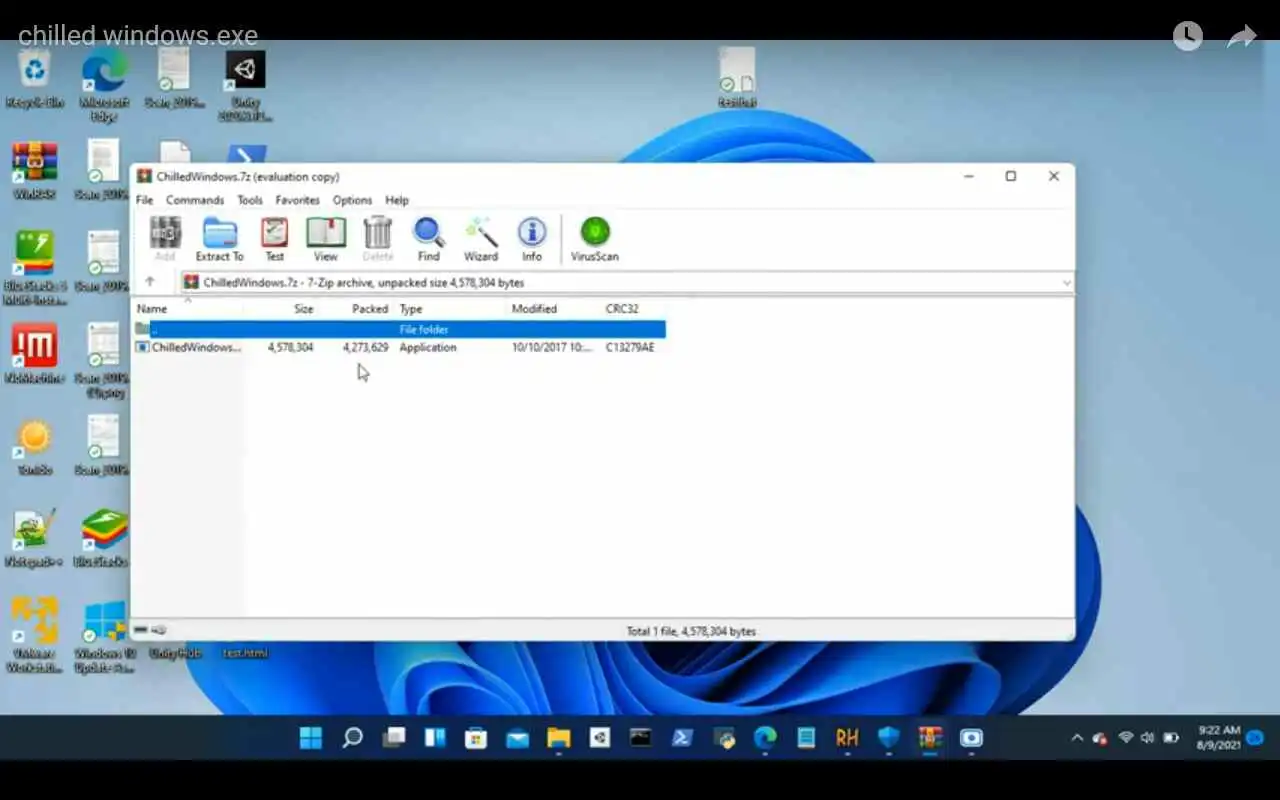This screenshot has width=1280, height=800.
Task: Click the Extract To toolbar button
Action: coord(219,240)
